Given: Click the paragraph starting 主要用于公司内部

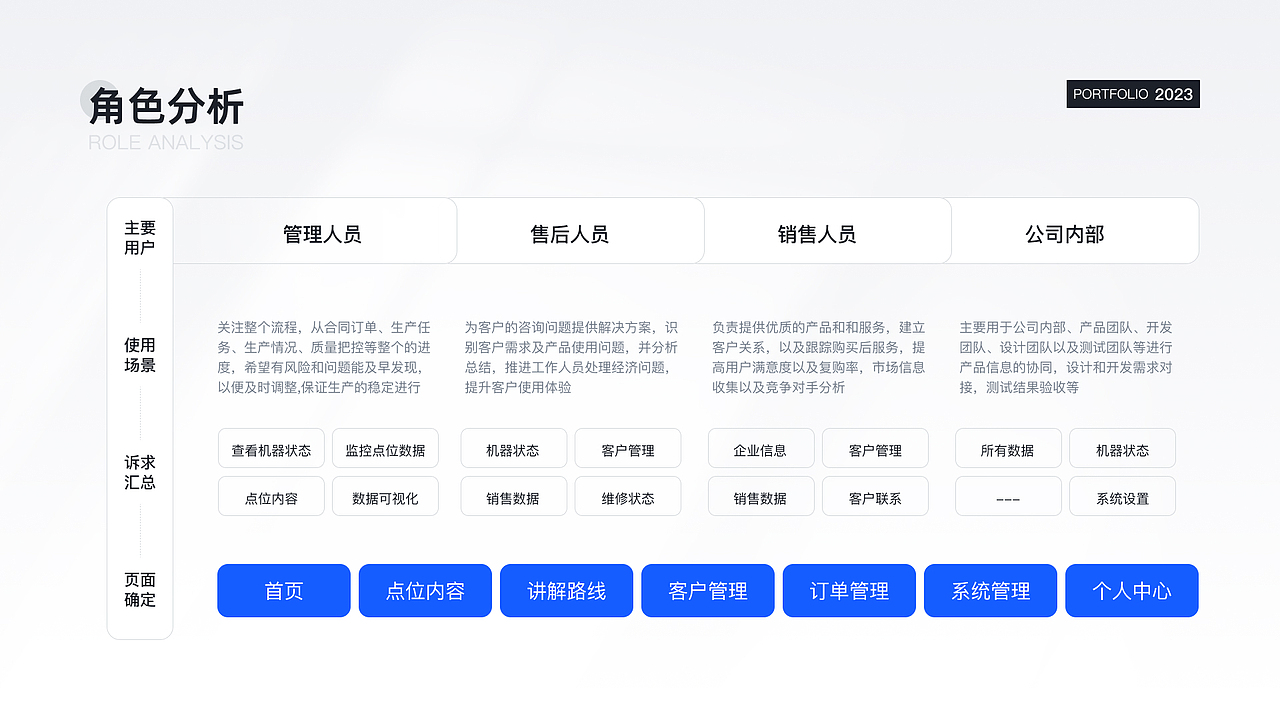Looking at the screenshot, I should click(x=1066, y=357).
